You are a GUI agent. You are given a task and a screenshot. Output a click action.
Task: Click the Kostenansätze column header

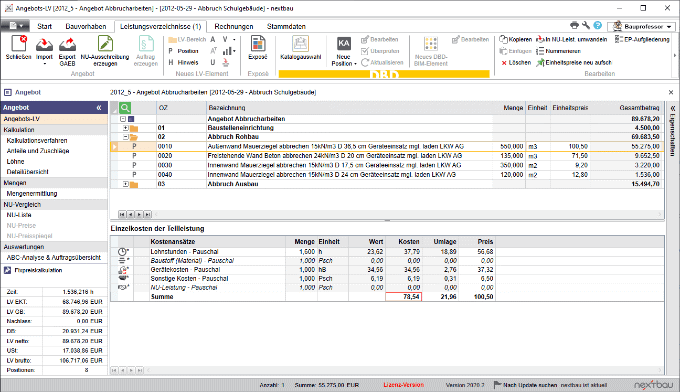[209, 242]
